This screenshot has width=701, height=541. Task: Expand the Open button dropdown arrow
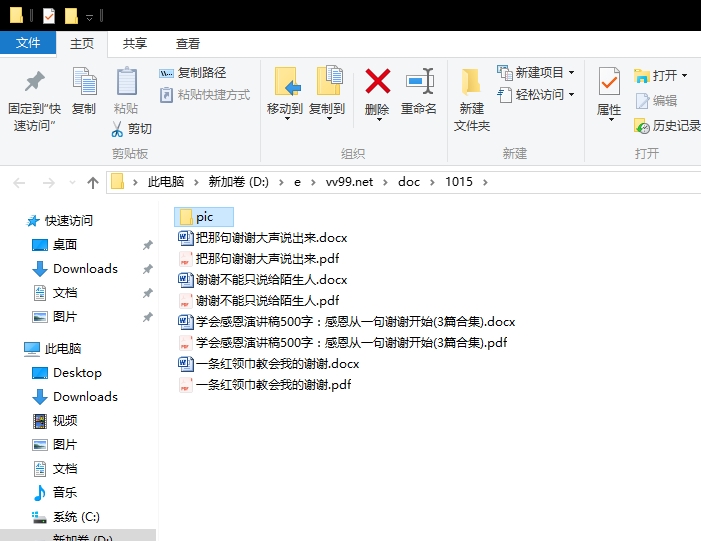(x=684, y=76)
